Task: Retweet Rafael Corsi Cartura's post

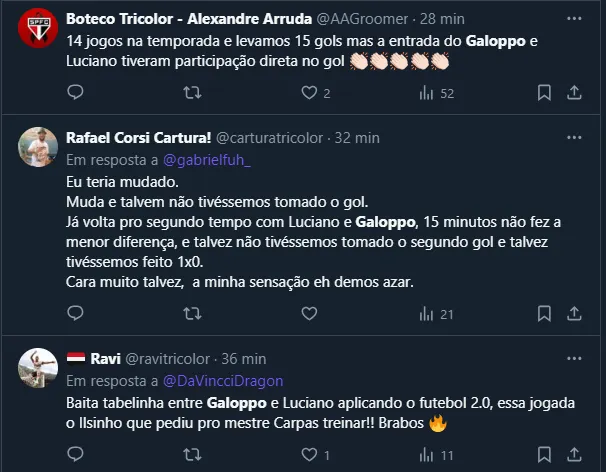Action: tap(193, 314)
